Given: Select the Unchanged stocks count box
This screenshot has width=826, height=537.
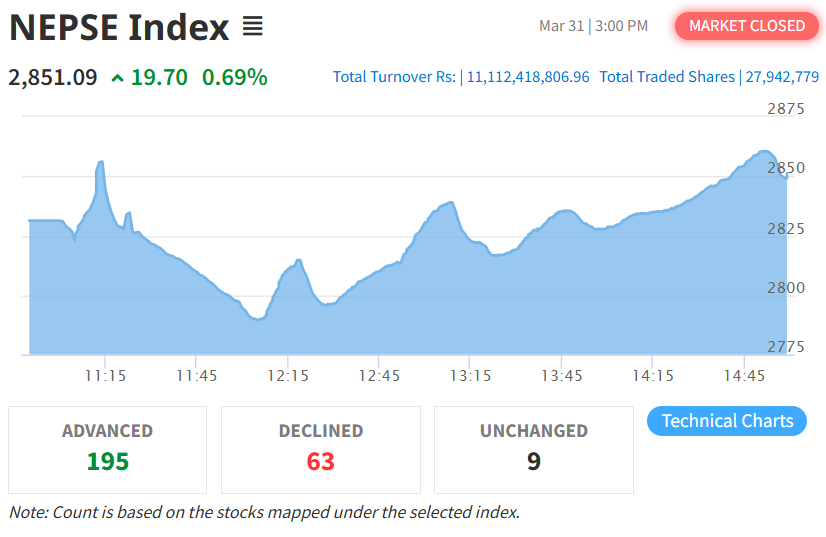Looking at the screenshot, I should coord(533,449).
